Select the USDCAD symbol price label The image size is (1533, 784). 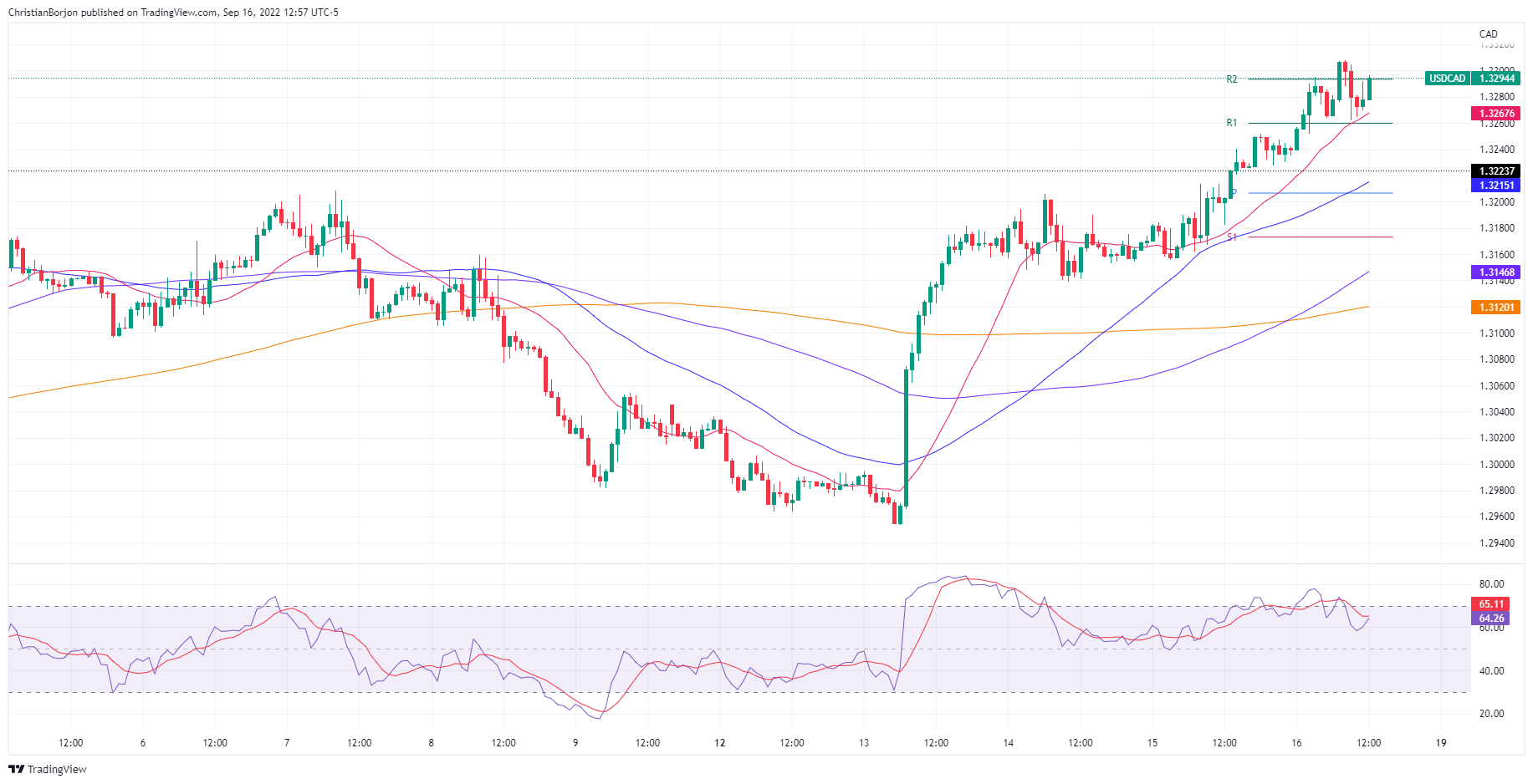coord(1447,79)
